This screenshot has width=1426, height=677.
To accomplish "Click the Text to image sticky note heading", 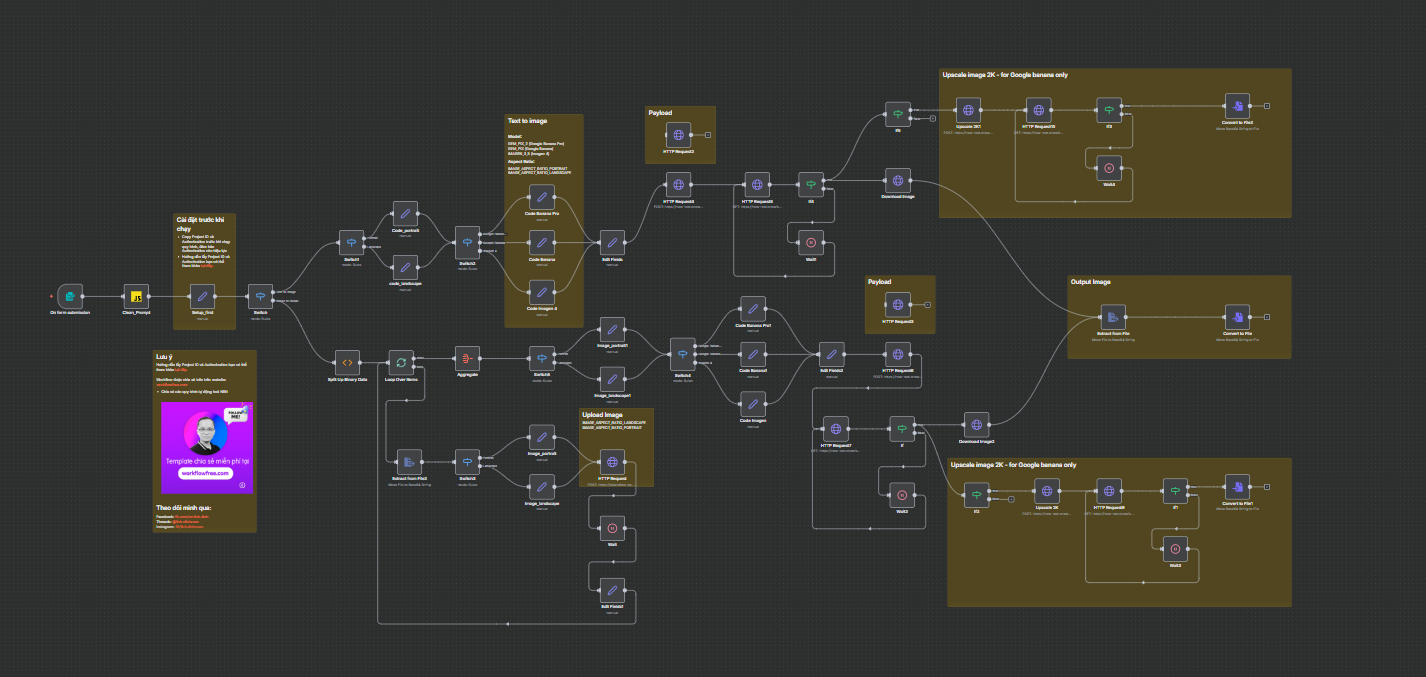I will click(x=527, y=121).
